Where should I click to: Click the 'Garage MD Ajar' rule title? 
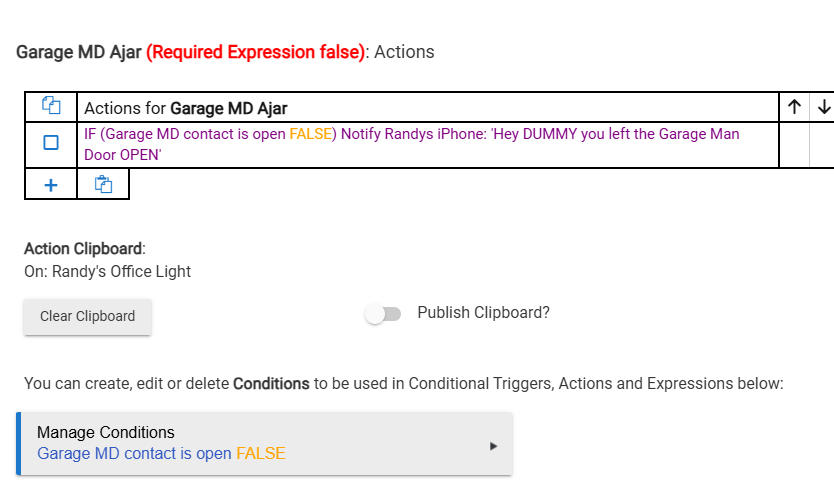pyautogui.click(x=79, y=52)
